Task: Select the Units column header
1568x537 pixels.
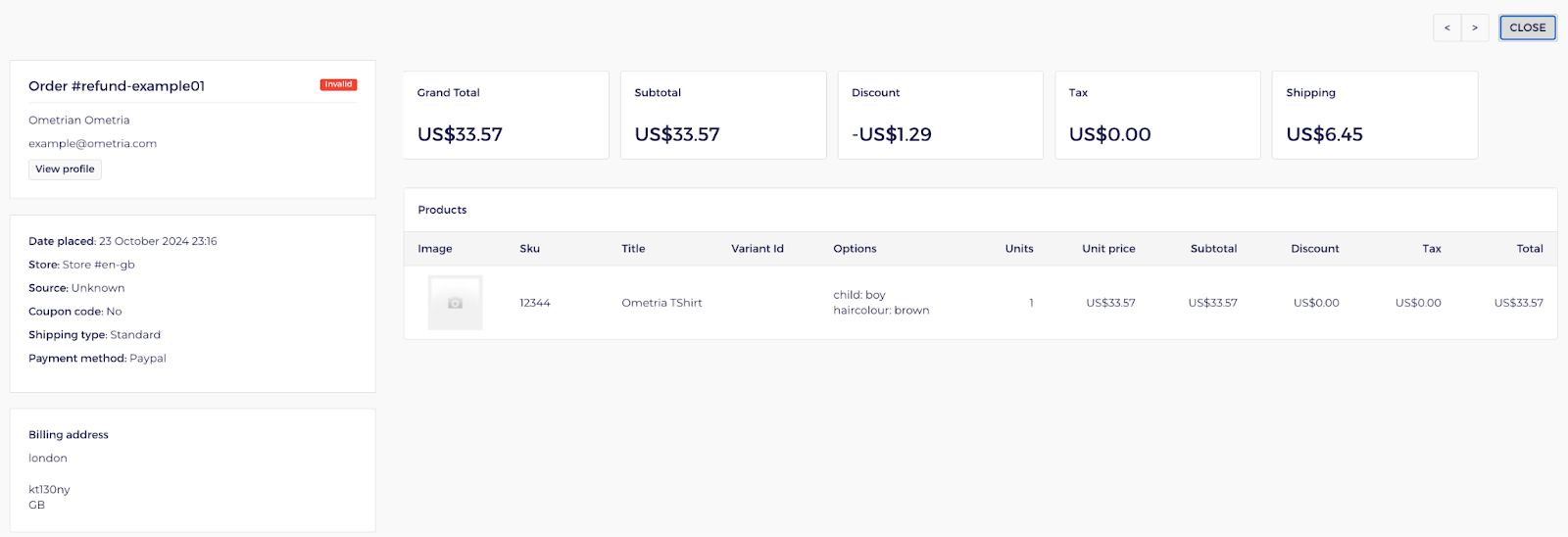Action: (x=1018, y=249)
